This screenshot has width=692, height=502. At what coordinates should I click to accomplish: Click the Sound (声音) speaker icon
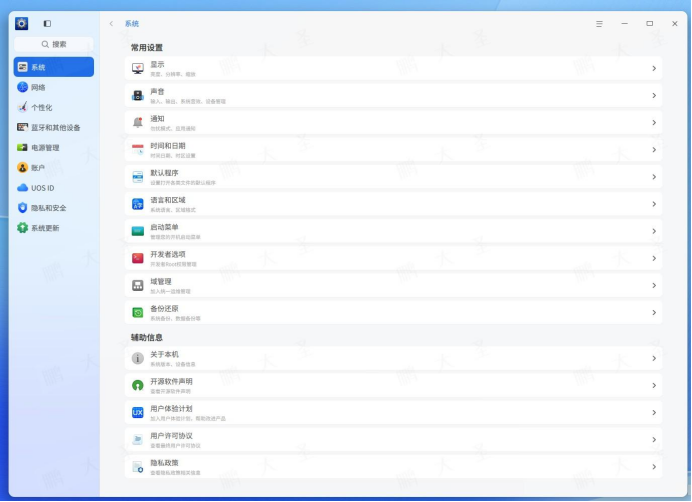coord(138,95)
